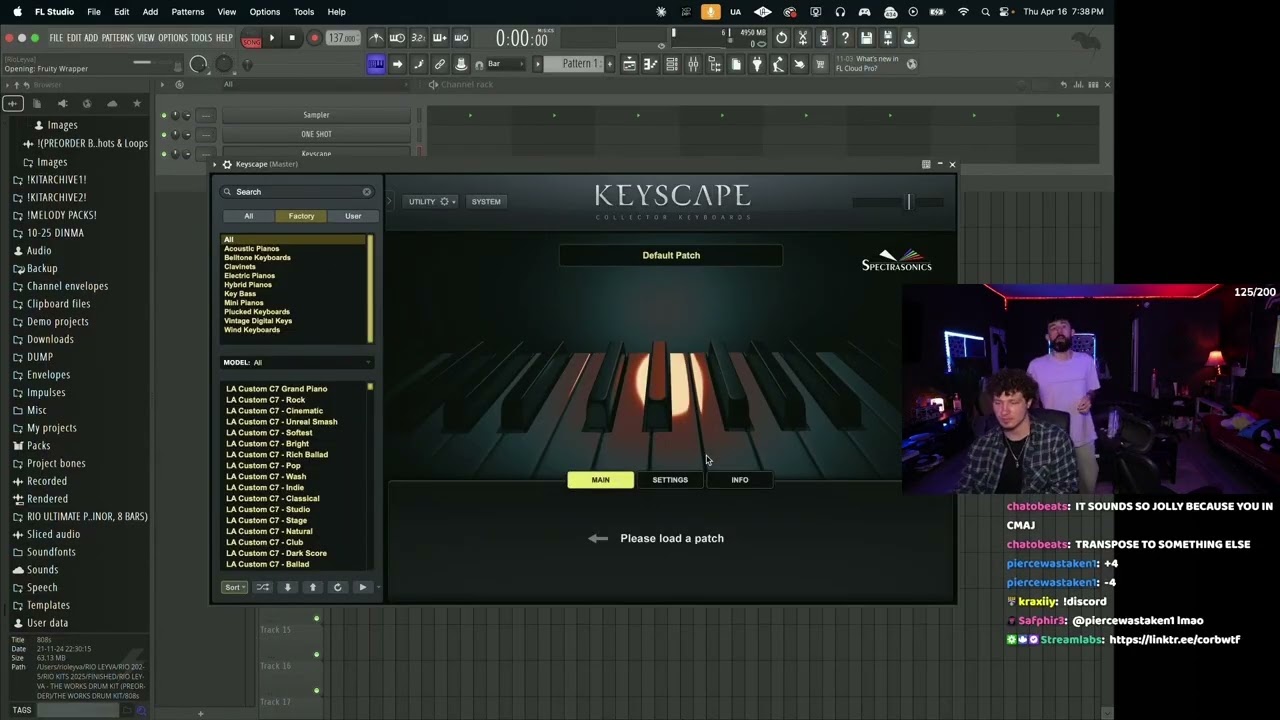Toggle loop recording
Image resolution: width=1280 pixels, height=720 pixels.
(x=461, y=38)
